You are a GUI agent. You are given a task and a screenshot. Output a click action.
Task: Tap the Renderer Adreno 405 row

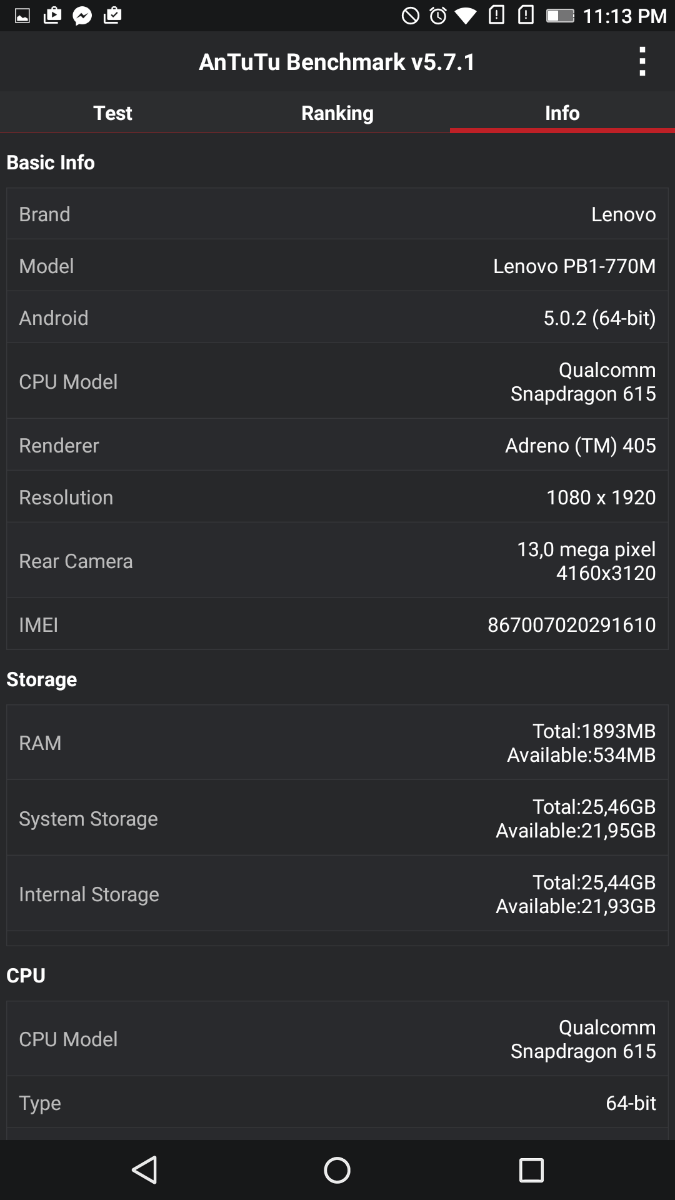pos(337,445)
